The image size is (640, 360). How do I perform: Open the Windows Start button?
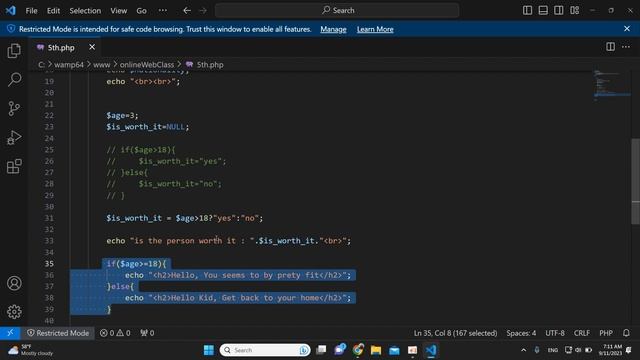point(209,350)
